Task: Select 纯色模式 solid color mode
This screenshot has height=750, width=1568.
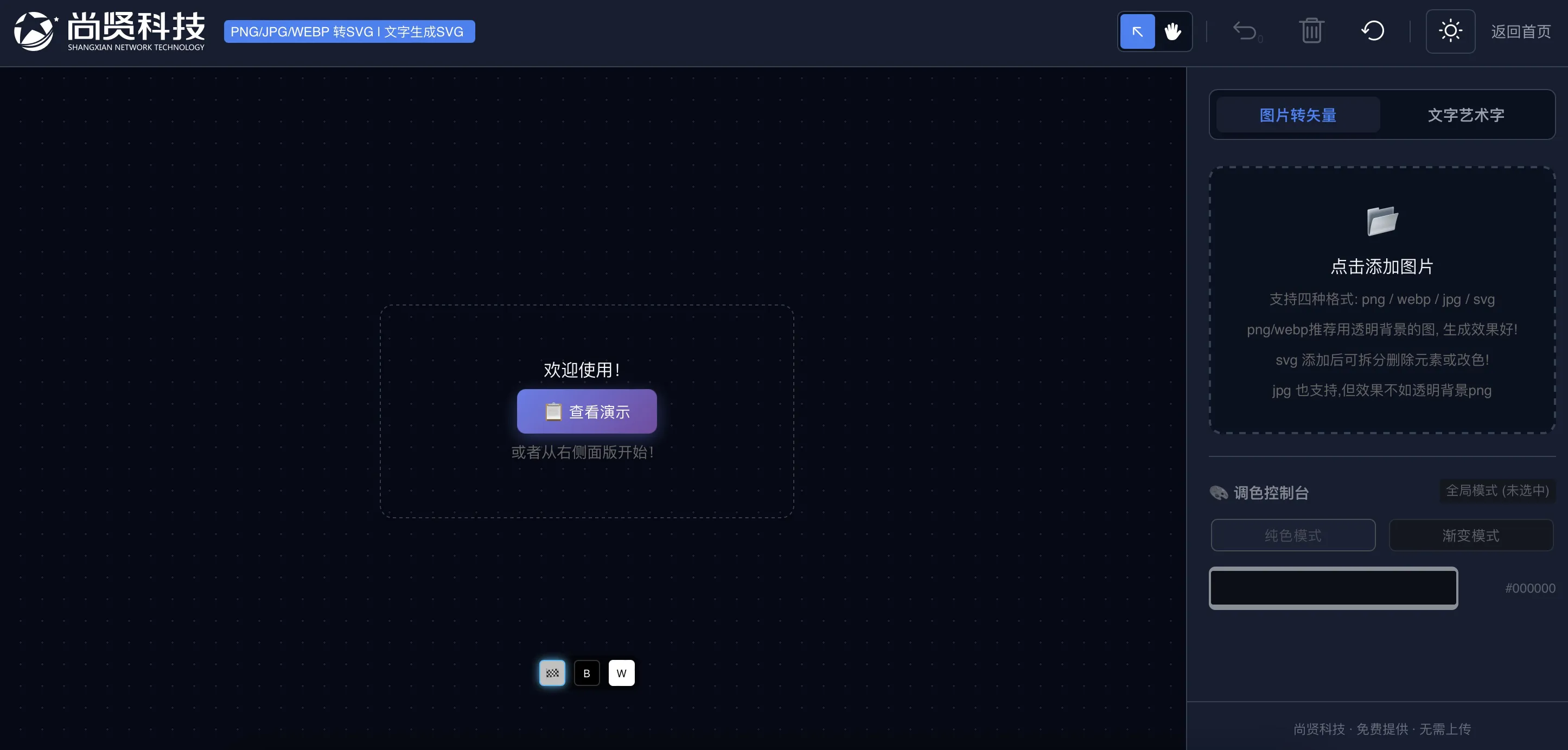Action: pos(1293,535)
